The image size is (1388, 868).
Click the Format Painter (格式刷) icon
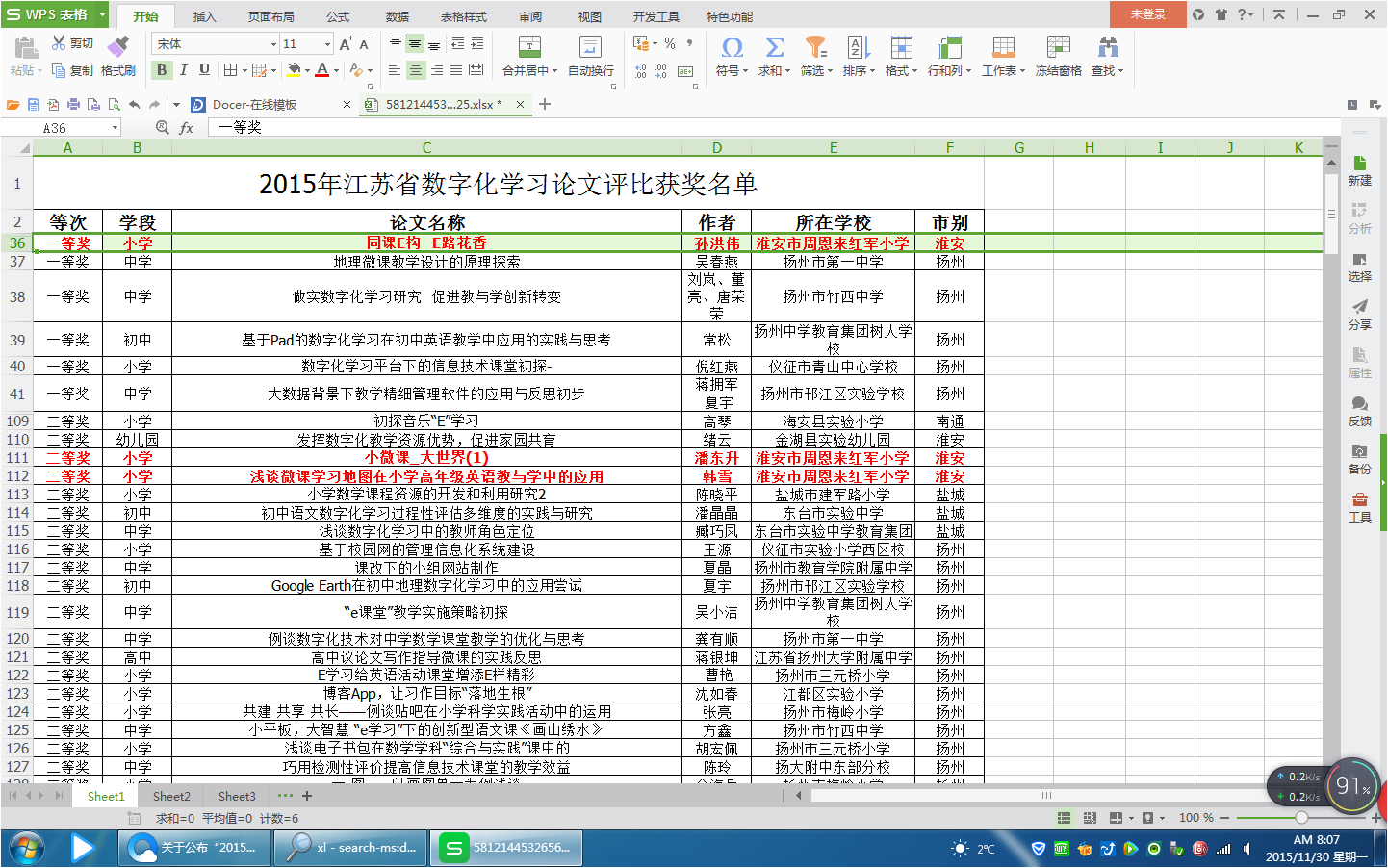point(117,46)
